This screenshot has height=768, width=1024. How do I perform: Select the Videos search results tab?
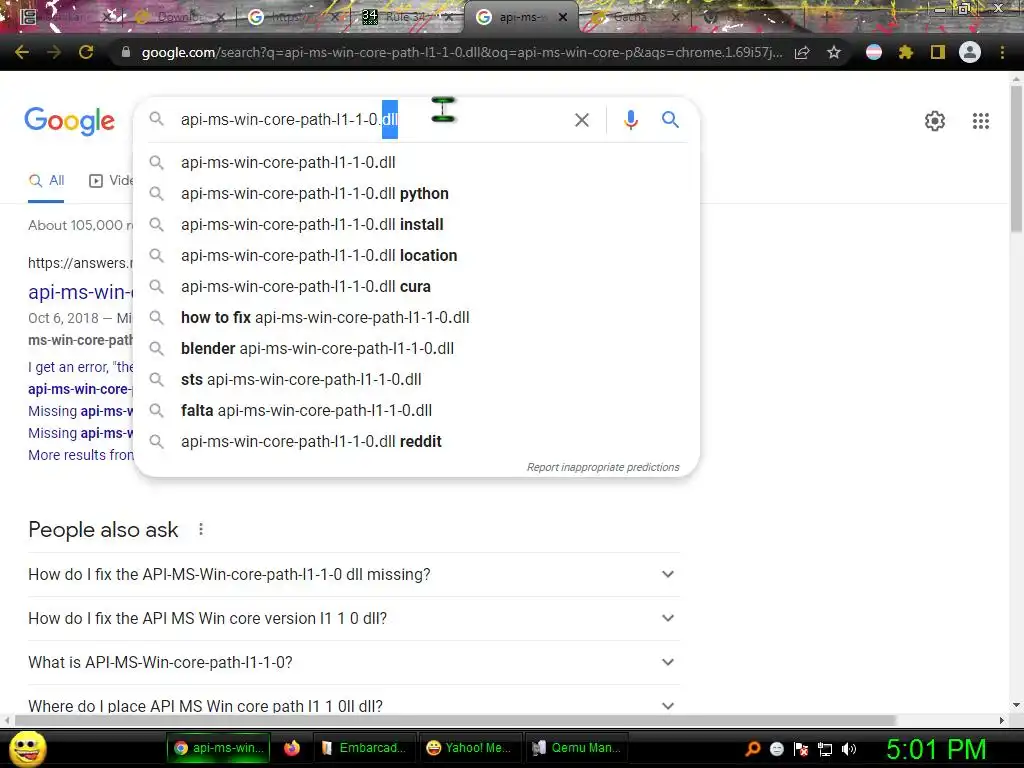tap(110, 181)
